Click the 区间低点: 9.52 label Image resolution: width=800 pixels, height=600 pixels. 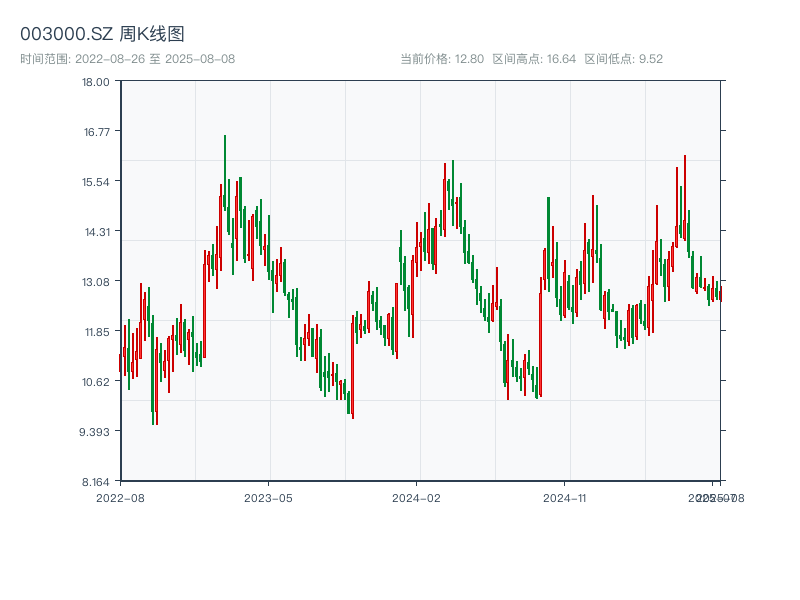pyautogui.click(x=623, y=59)
